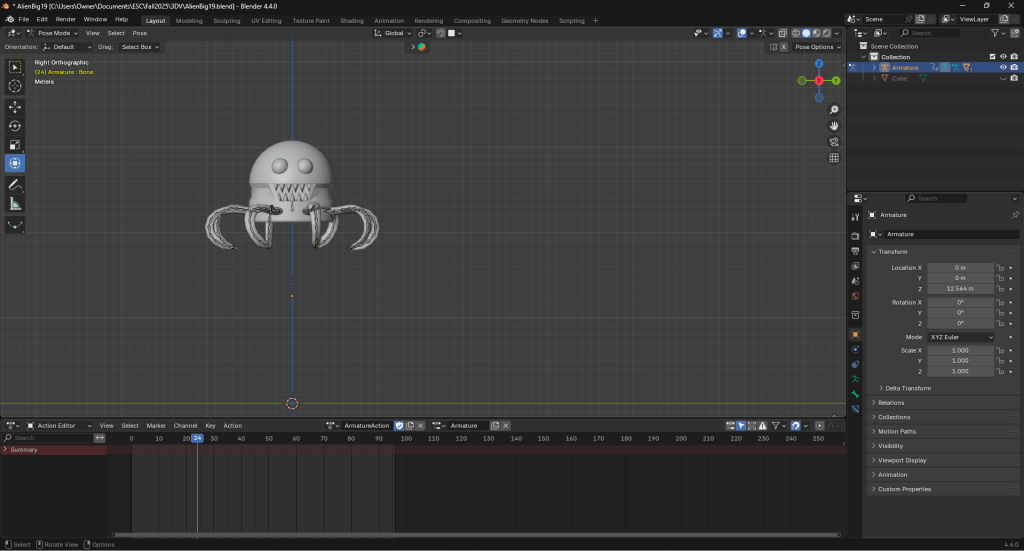The height and width of the screenshot is (551, 1024).
Task: Select the Scale tool in the toolbar
Action: [x=15, y=144]
